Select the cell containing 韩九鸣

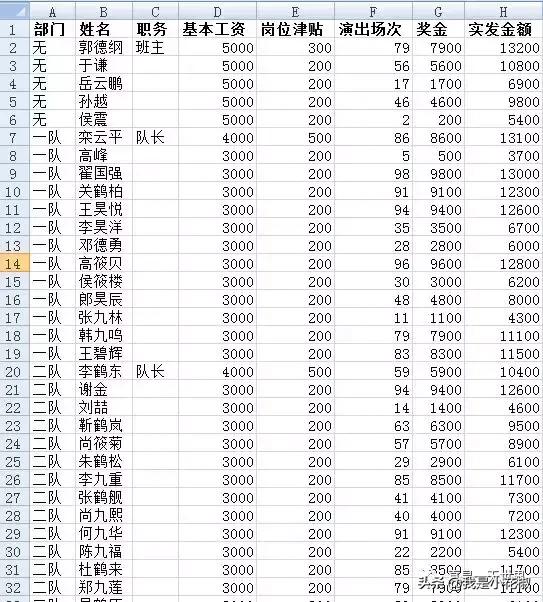104,336
